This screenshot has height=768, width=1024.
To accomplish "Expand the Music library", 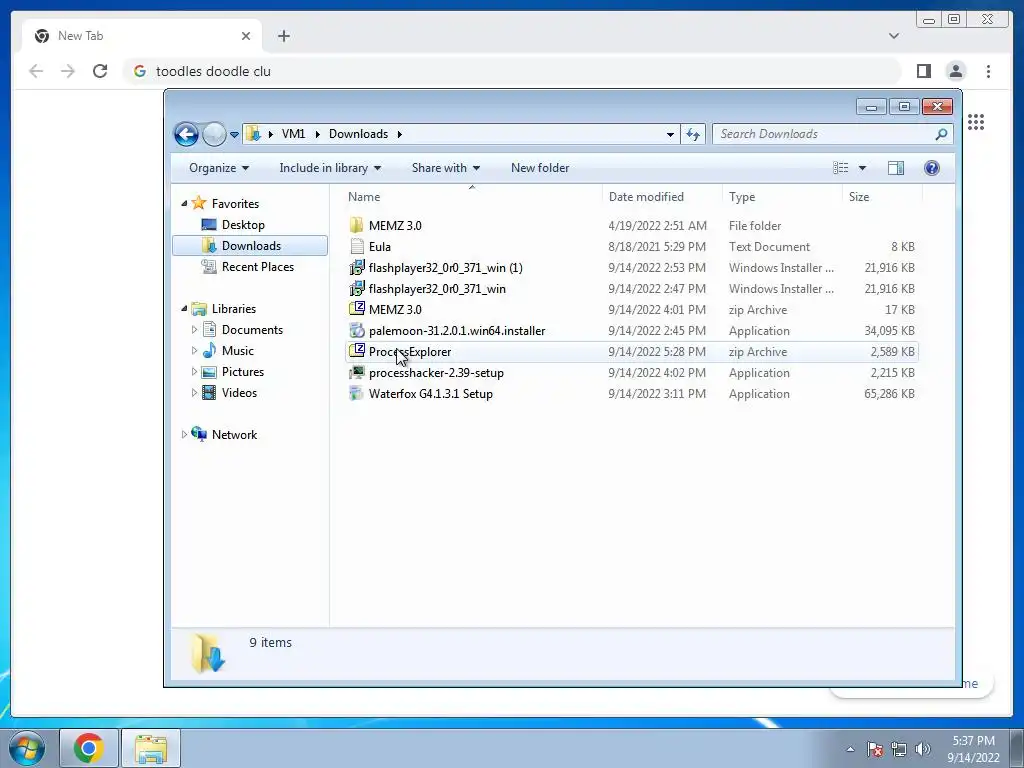I will click(194, 351).
